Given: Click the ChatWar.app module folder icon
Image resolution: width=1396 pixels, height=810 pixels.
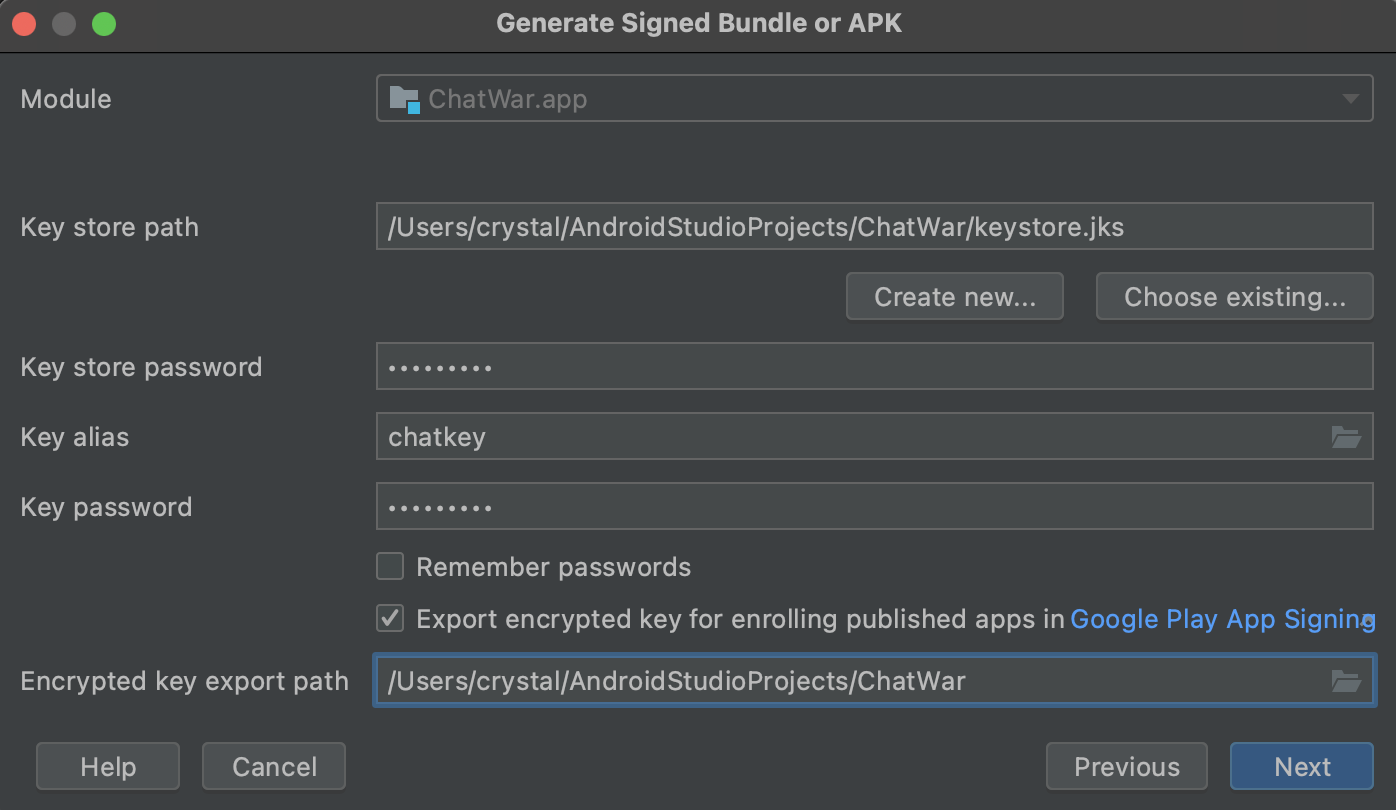Looking at the screenshot, I should (x=404, y=99).
